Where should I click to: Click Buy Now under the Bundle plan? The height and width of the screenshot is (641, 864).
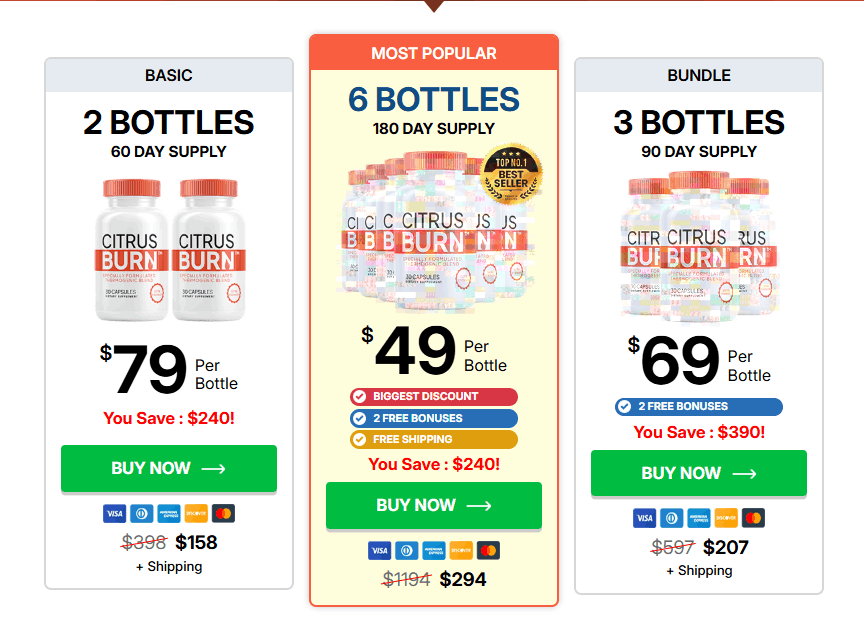(698, 473)
